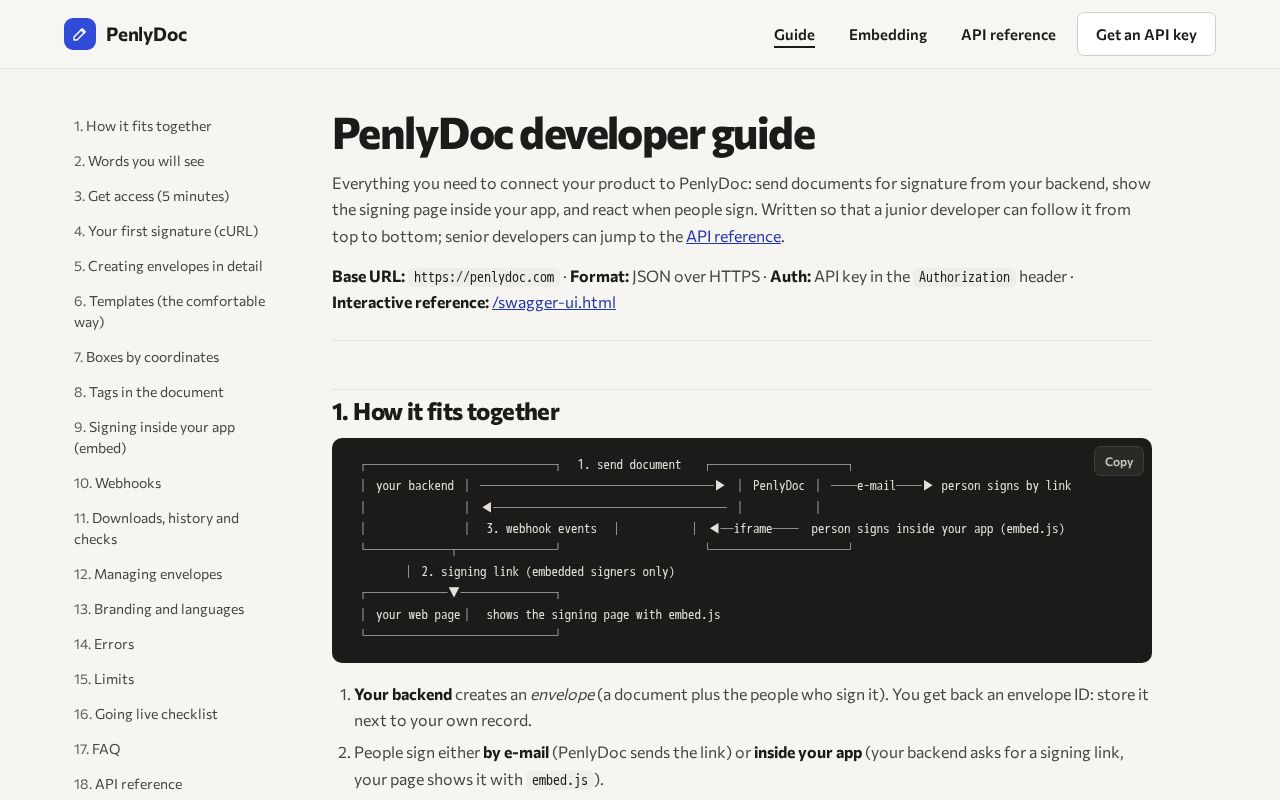This screenshot has width=1280, height=800.
Task: Go to 10. Webhooks section
Action: pos(117,483)
